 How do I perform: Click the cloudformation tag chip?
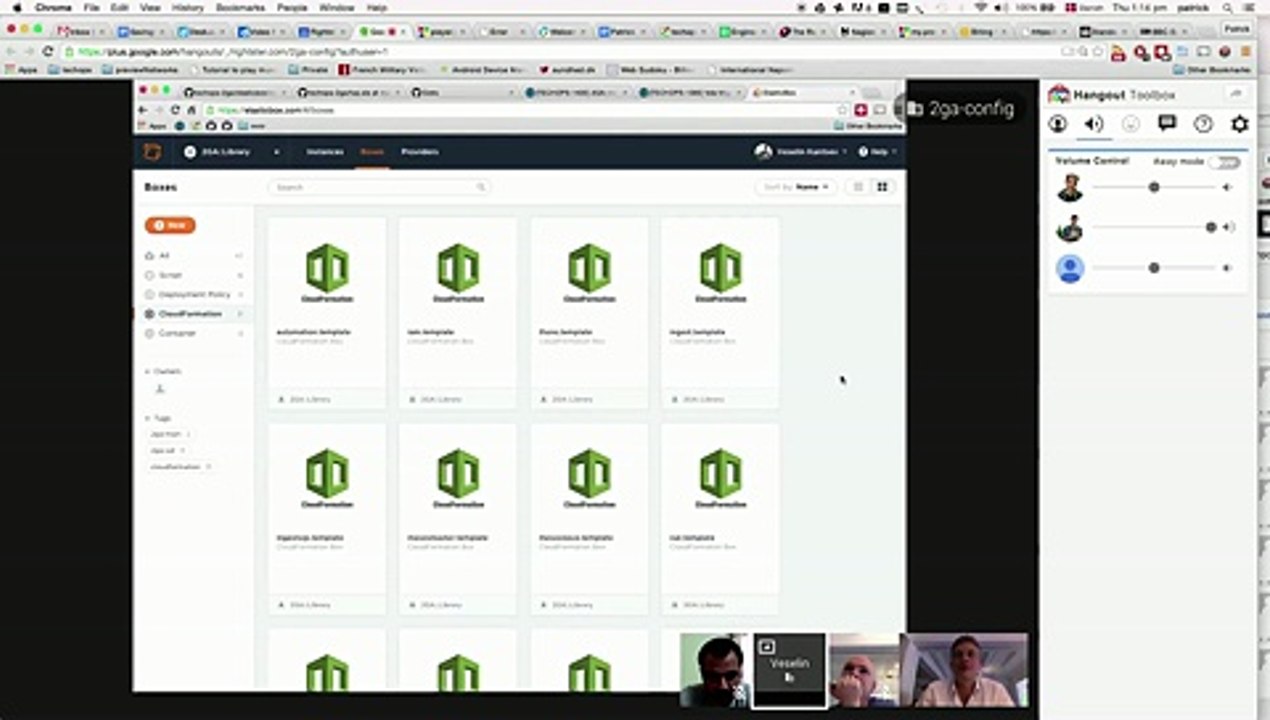click(181, 467)
